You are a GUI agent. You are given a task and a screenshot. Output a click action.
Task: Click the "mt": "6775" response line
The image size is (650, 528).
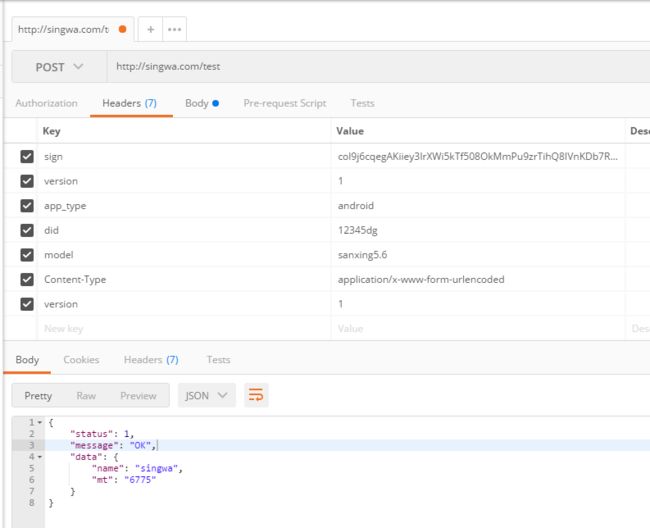point(124,480)
